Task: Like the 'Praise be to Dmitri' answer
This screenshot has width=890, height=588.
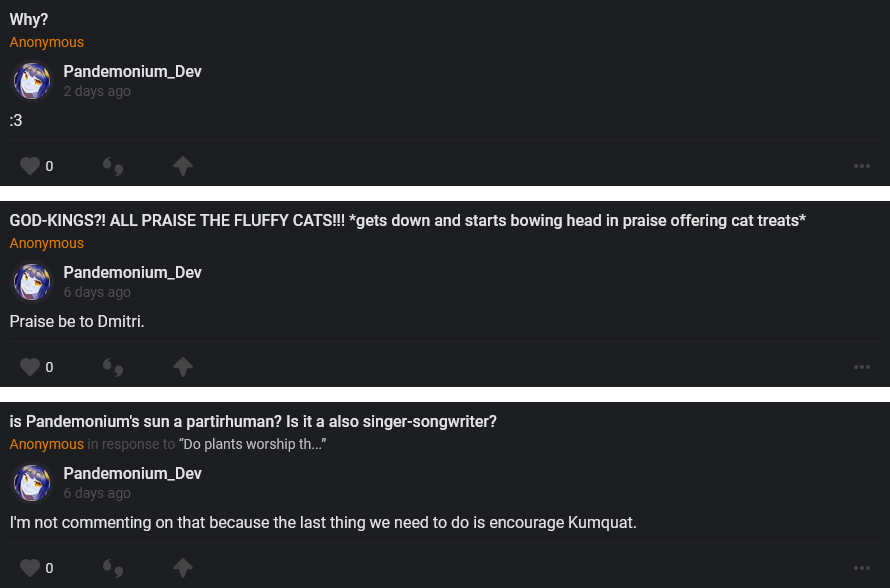Action: [30, 367]
